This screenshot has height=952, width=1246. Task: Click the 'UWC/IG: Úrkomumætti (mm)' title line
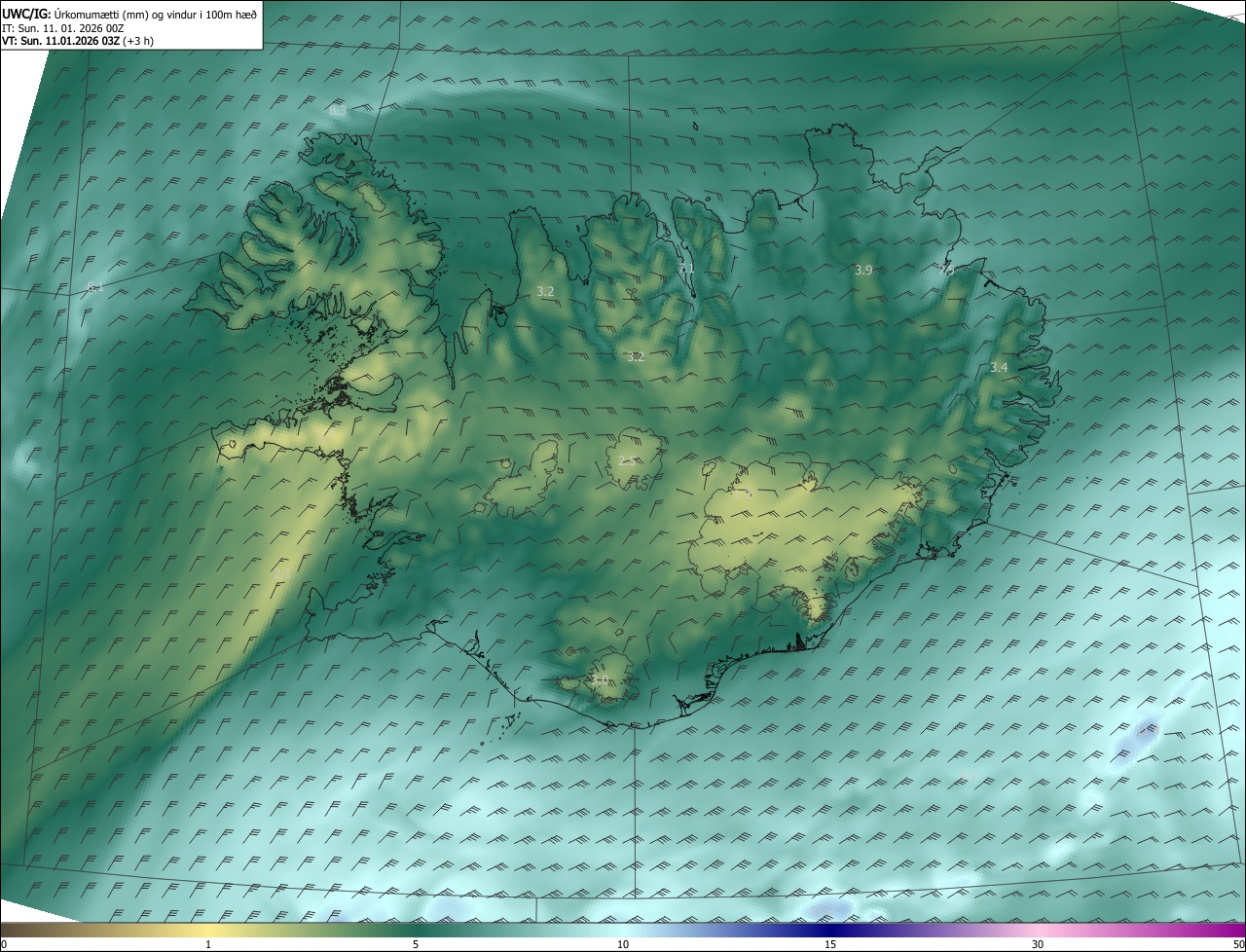[129, 13]
